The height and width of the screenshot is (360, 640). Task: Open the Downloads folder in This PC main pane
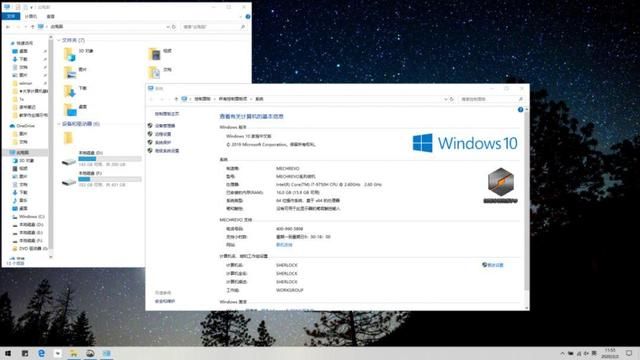(x=76, y=91)
